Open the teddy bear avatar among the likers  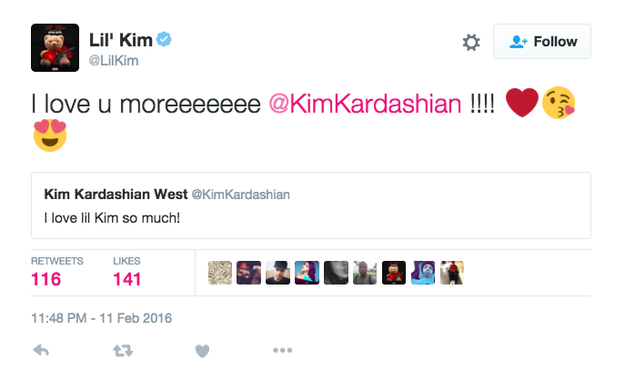[394, 273]
